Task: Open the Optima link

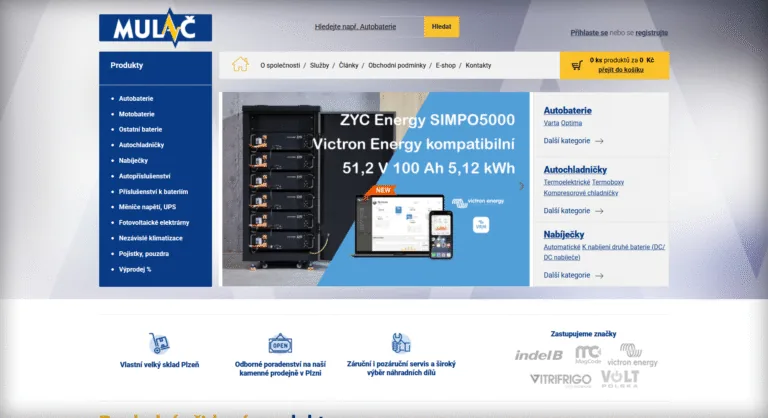Action: (571, 123)
